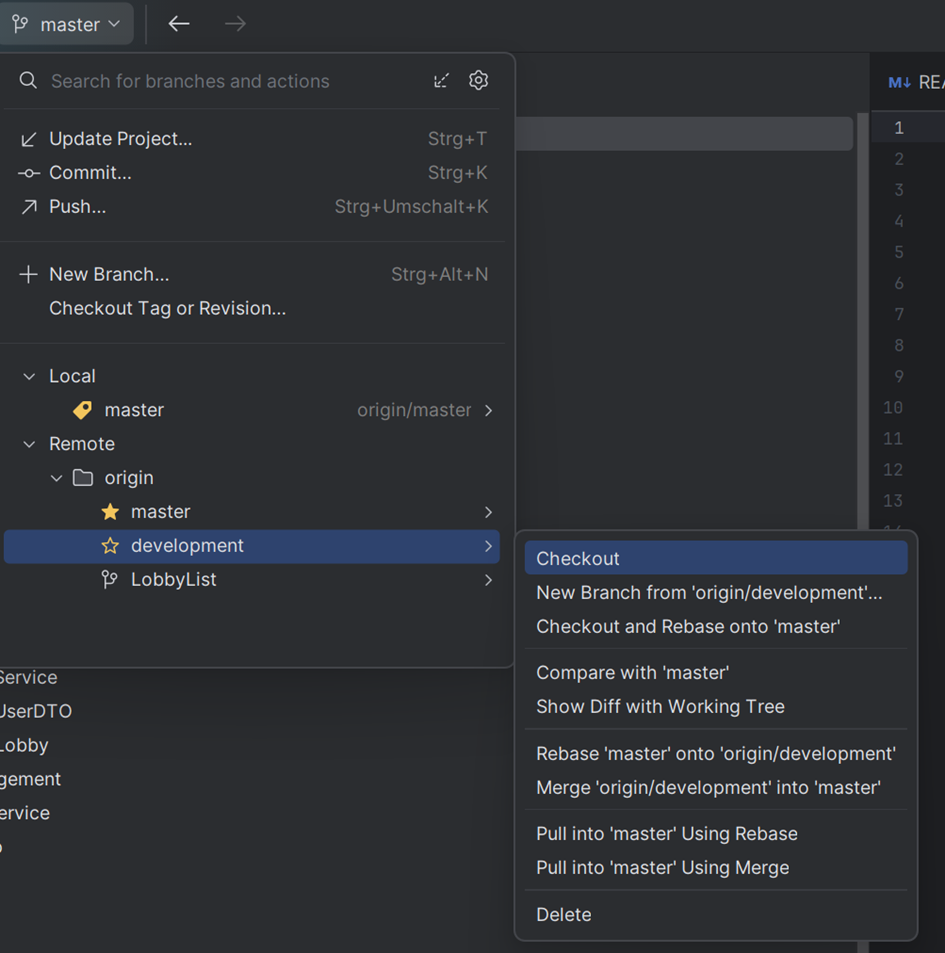Click New Branch action
Screen dimensions: 945x953
109,275
